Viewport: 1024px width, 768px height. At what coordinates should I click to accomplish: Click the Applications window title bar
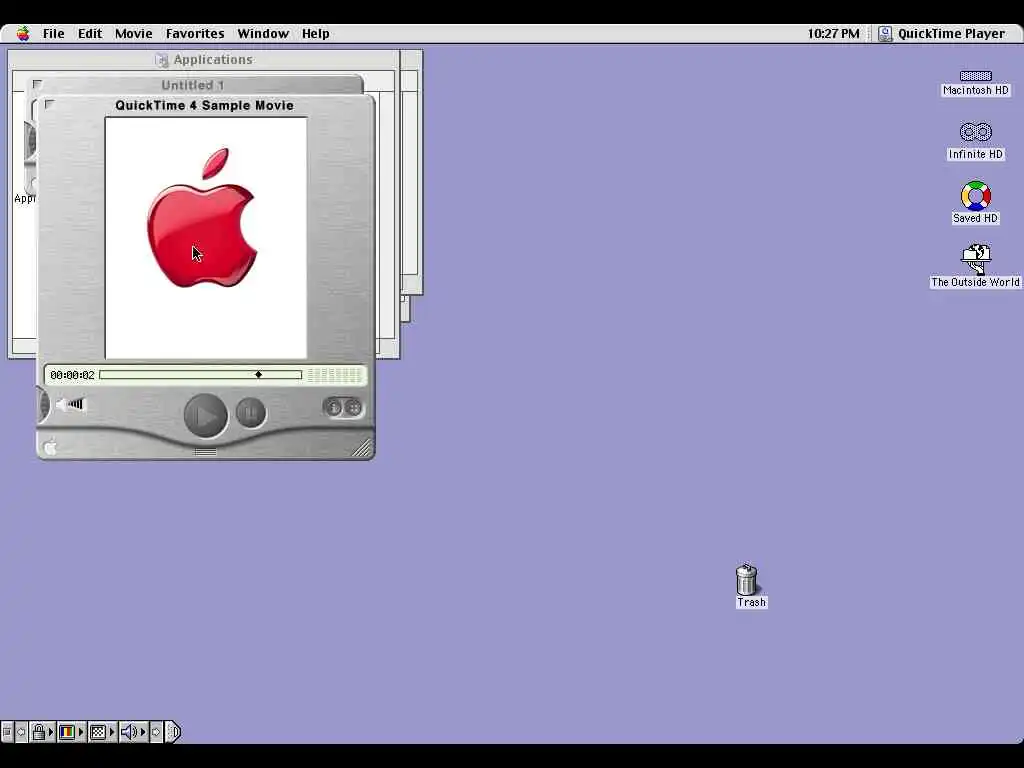204,59
